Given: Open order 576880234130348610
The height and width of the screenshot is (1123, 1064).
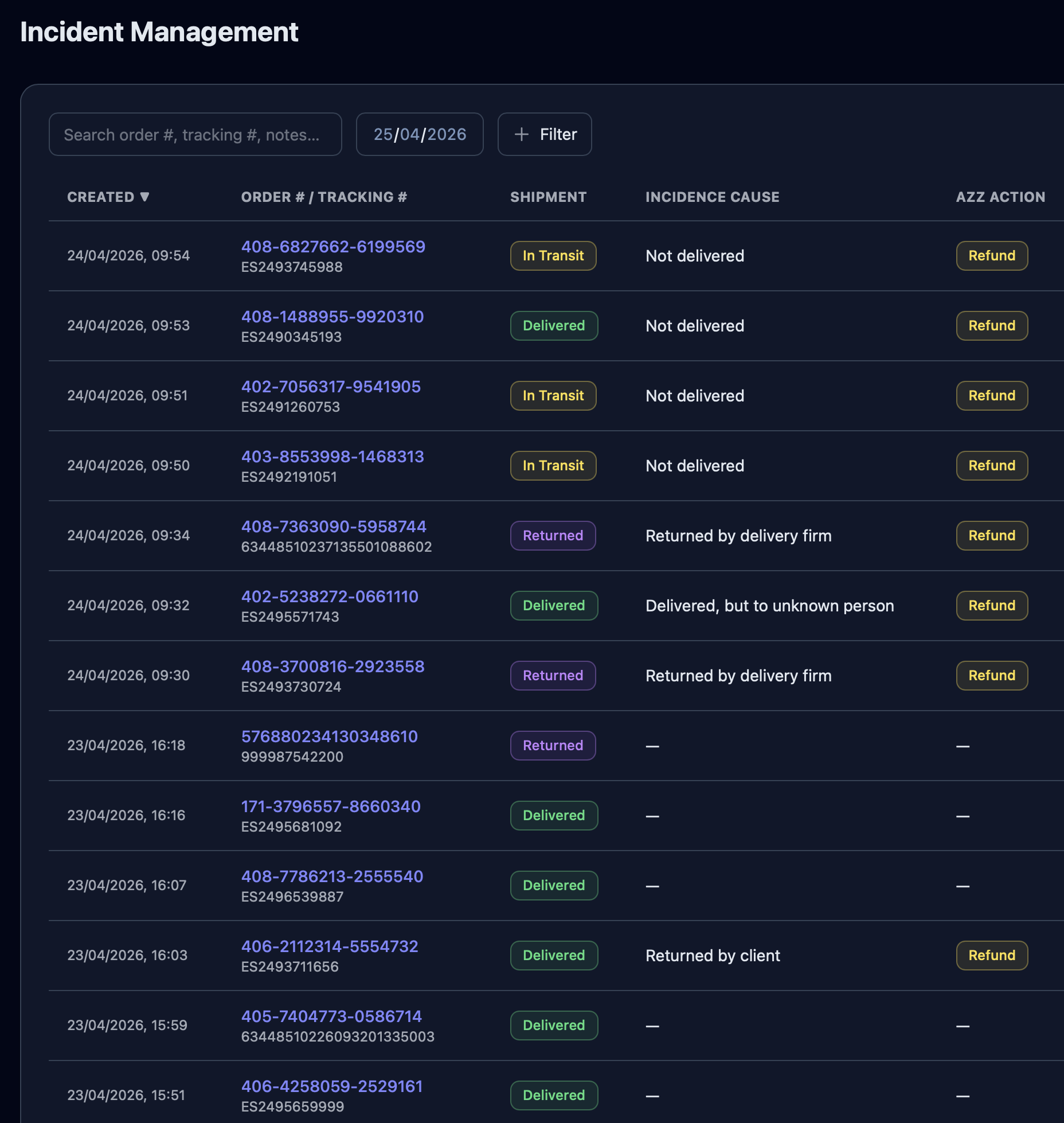Looking at the screenshot, I should (x=329, y=736).
